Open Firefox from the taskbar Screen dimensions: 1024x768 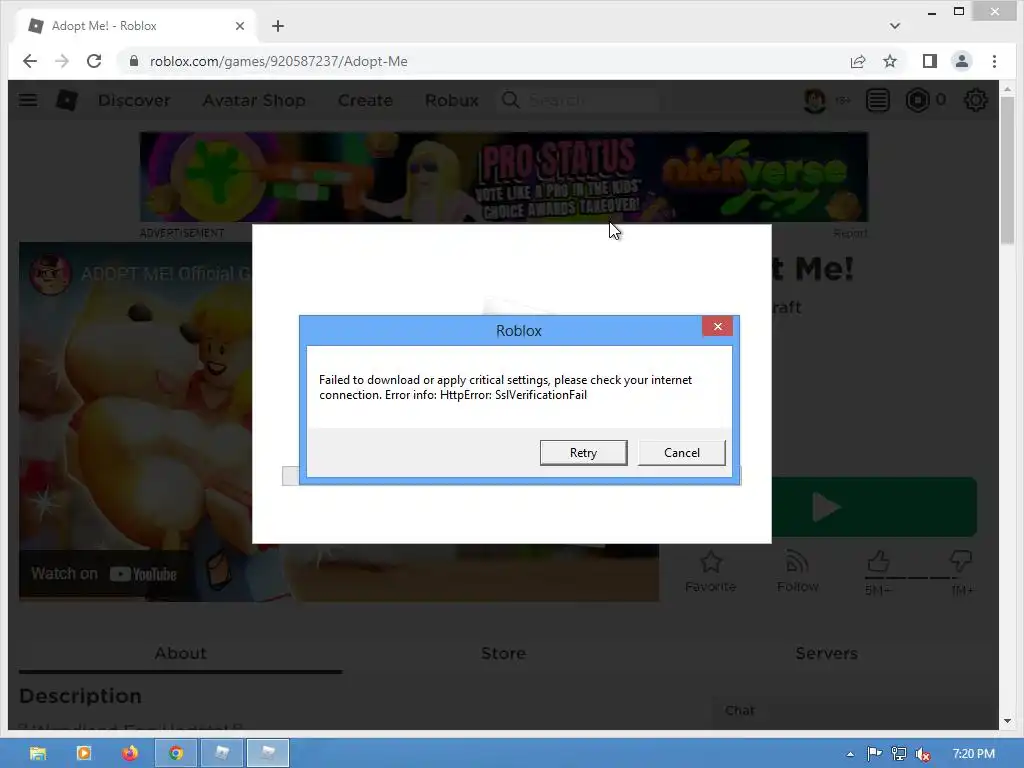point(130,754)
